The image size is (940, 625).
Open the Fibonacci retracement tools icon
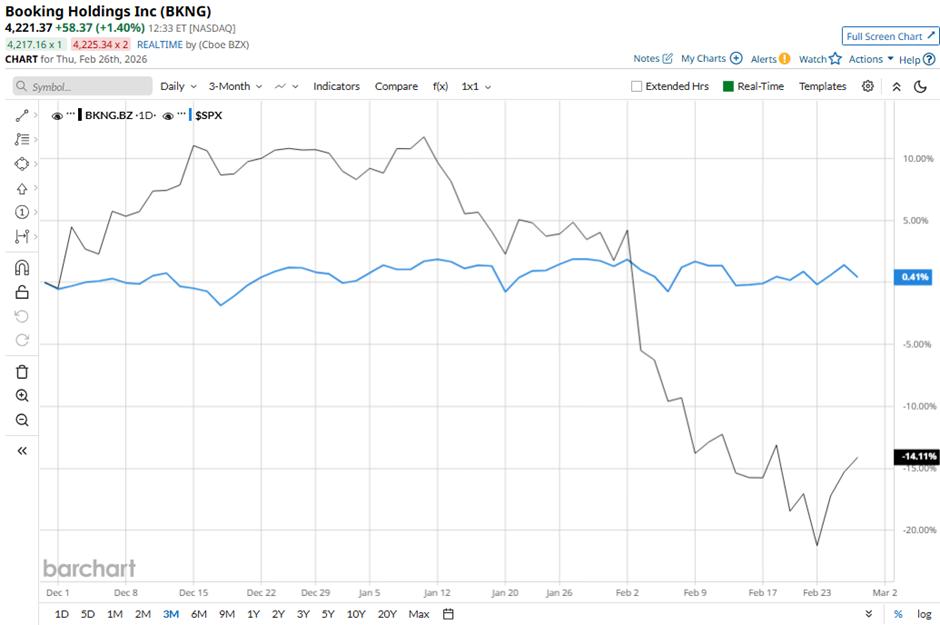[x=22, y=139]
